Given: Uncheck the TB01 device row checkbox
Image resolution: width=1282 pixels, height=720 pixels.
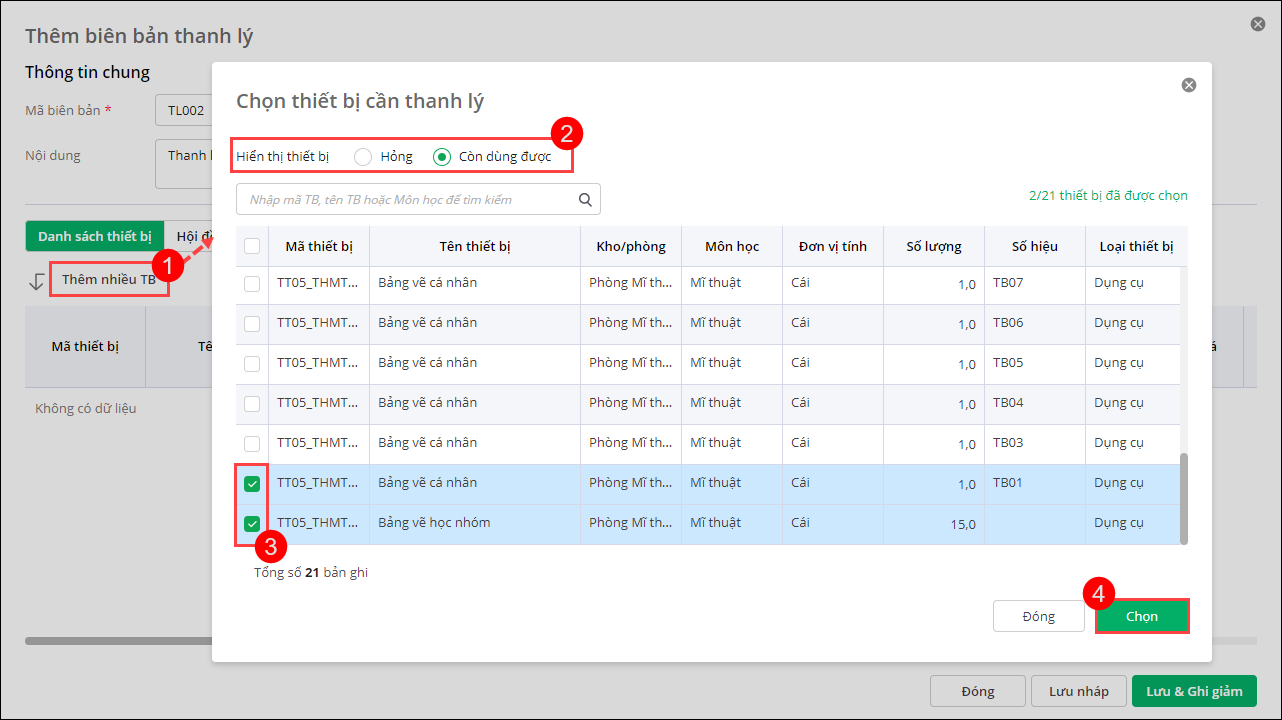Looking at the screenshot, I should [x=252, y=483].
